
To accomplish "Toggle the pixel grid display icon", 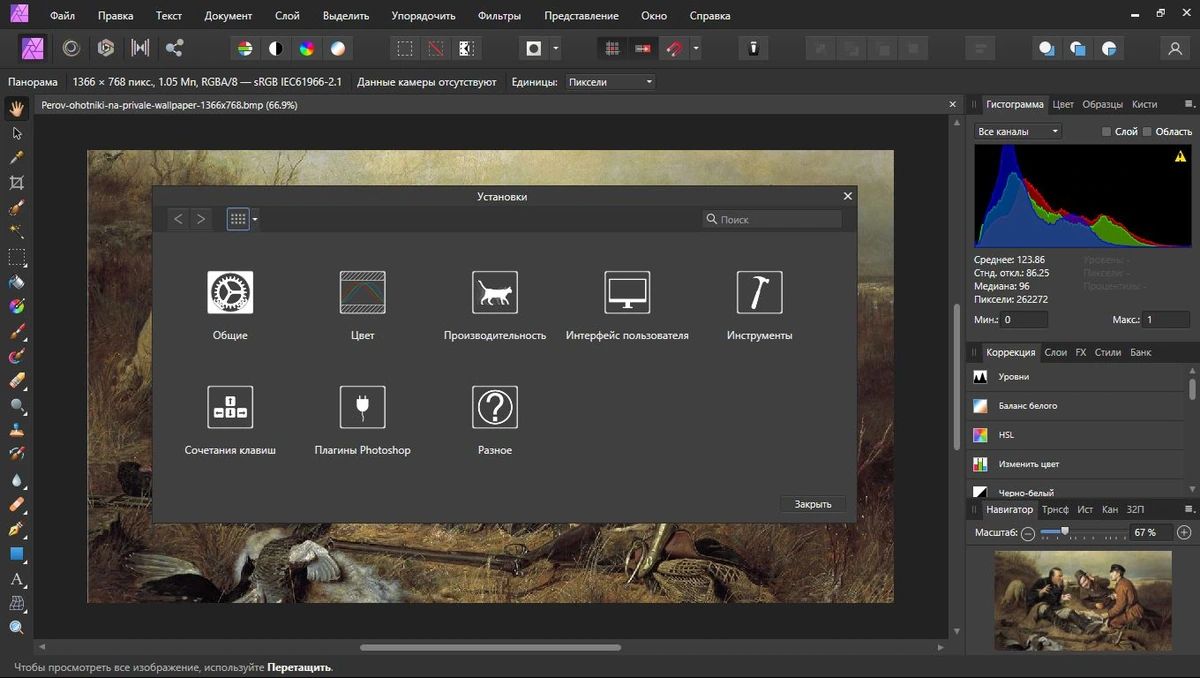I will [612, 48].
